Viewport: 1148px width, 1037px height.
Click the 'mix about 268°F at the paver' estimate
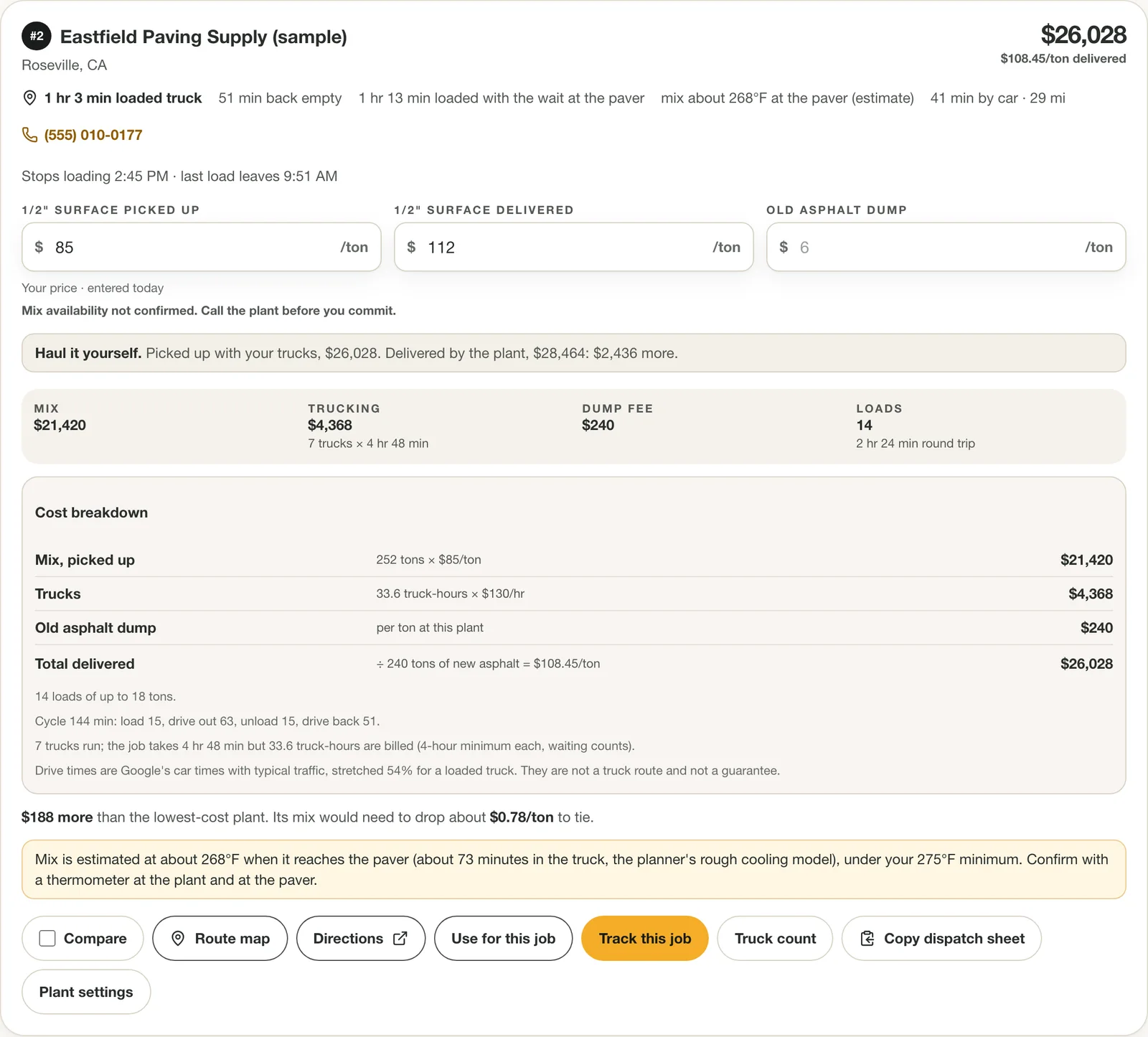[787, 98]
